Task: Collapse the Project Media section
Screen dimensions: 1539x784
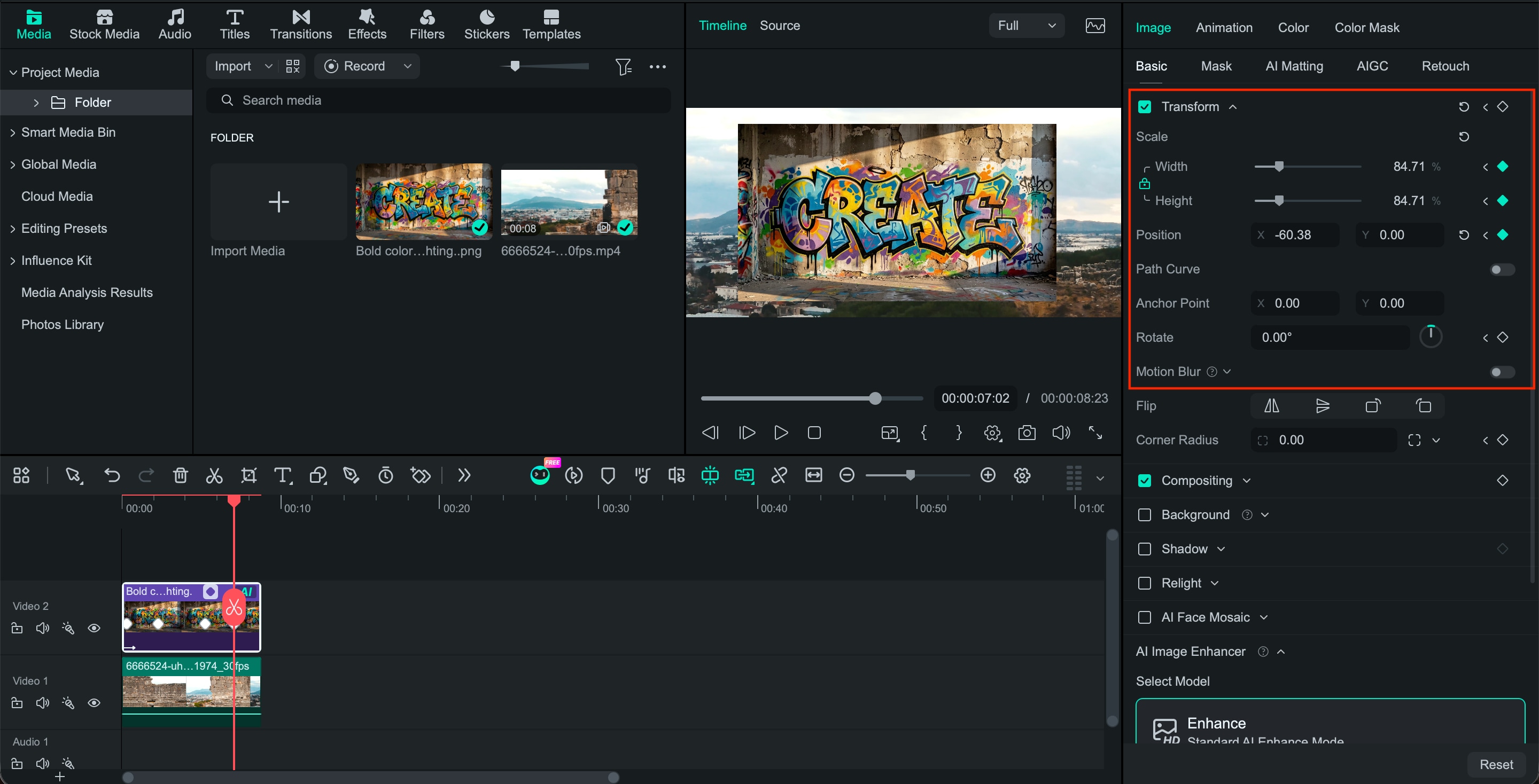Action: tap(12, 72)
